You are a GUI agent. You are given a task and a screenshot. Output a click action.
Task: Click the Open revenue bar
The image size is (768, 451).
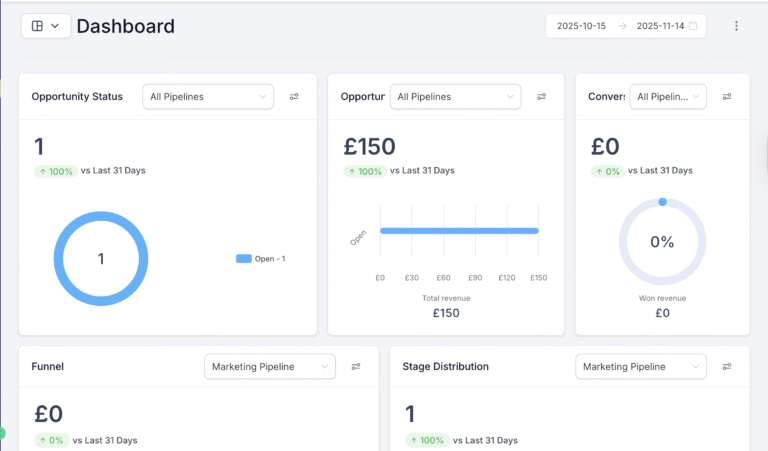tap(459, 231)
